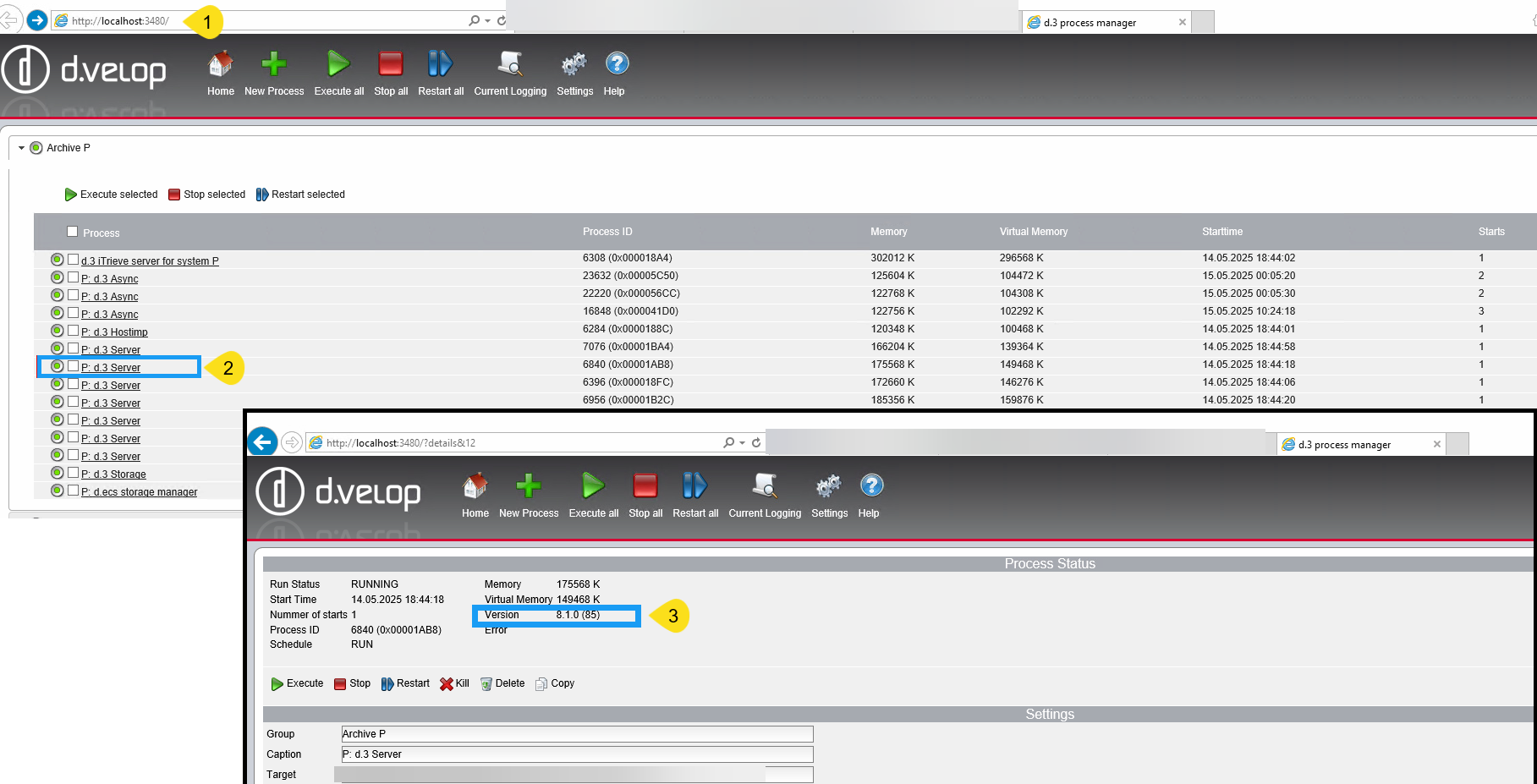Open the d.3 iTrieve server for system P process

click(x=151, y=260)
